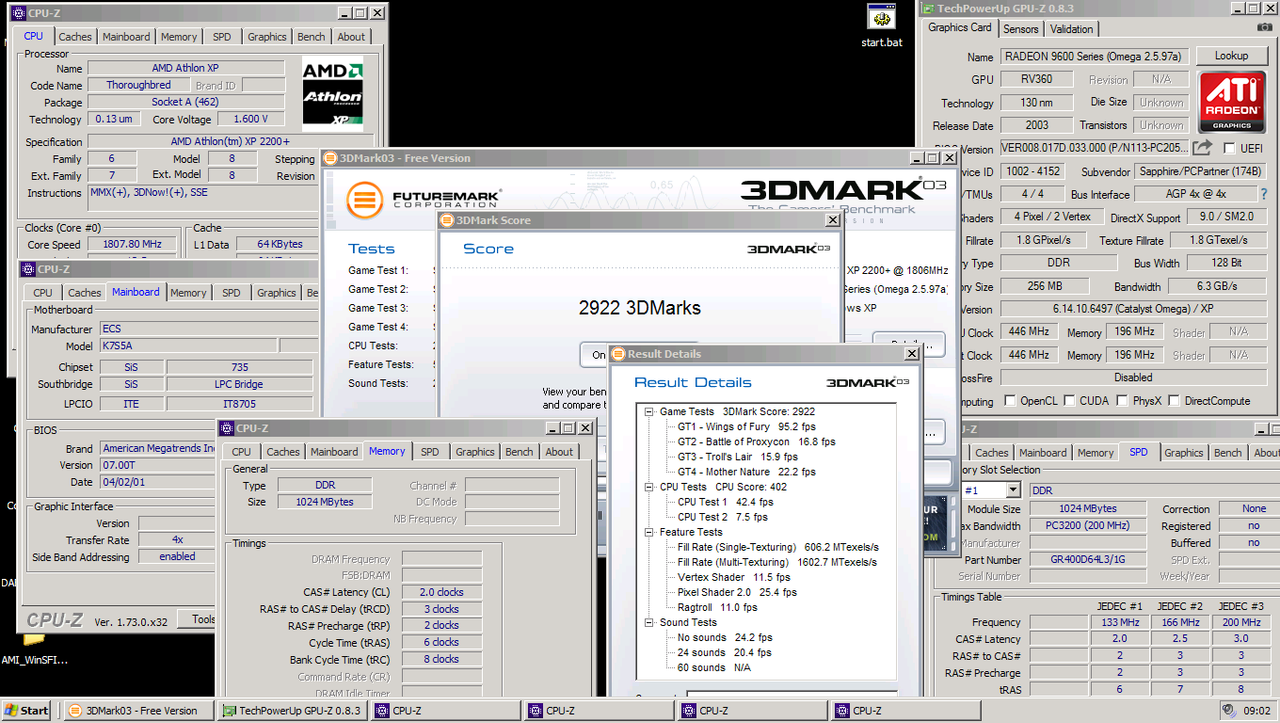The height and width of the screenshot is (723, 1280).
Task: Collapse the Game Tests branch in Result Details
Action: click(650, 411)
